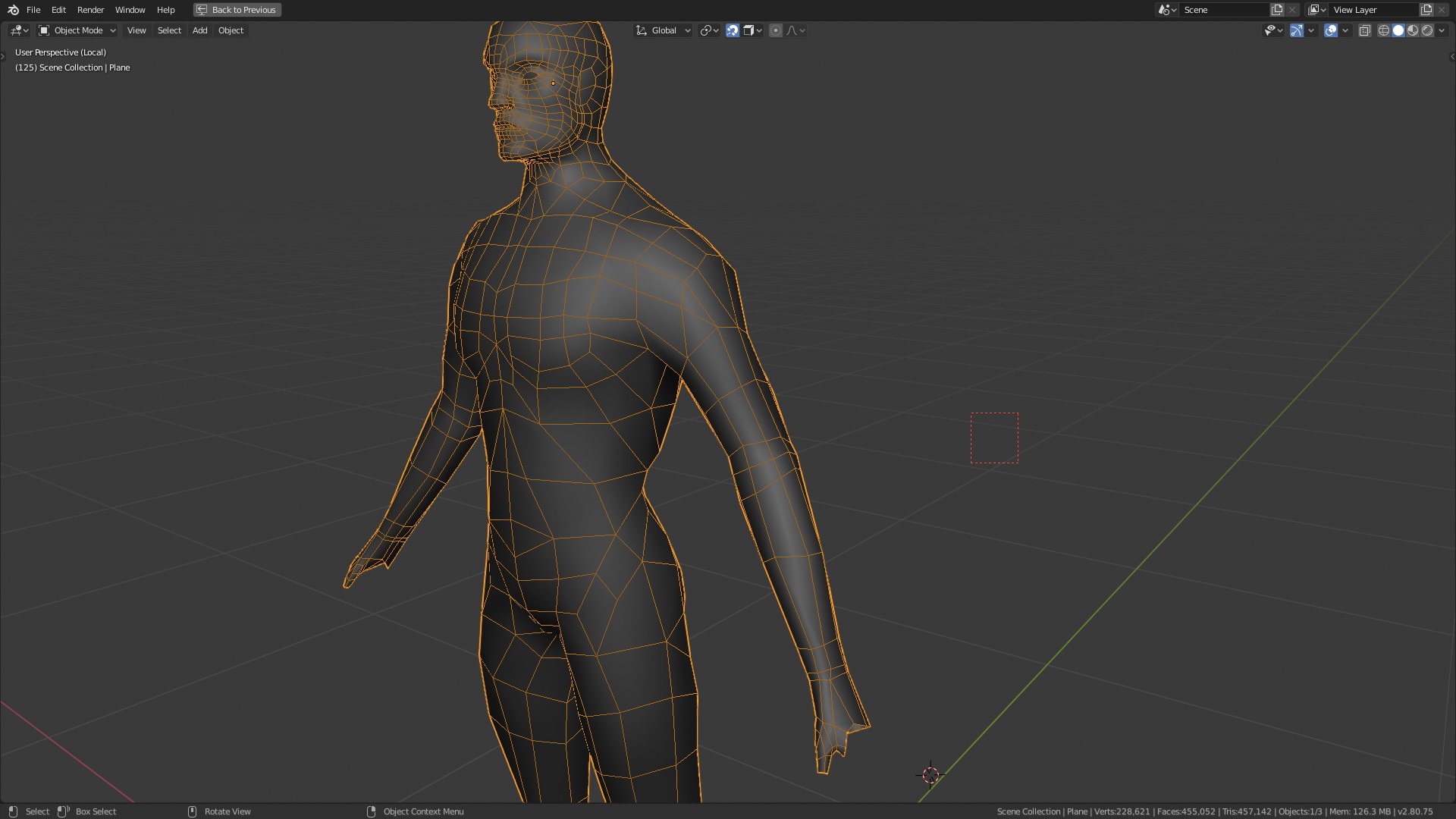The width and height of the screenshot is (1456, 819).
Task: Expand the viewport shading options arrow
Action: click(x=1442, y=30)
